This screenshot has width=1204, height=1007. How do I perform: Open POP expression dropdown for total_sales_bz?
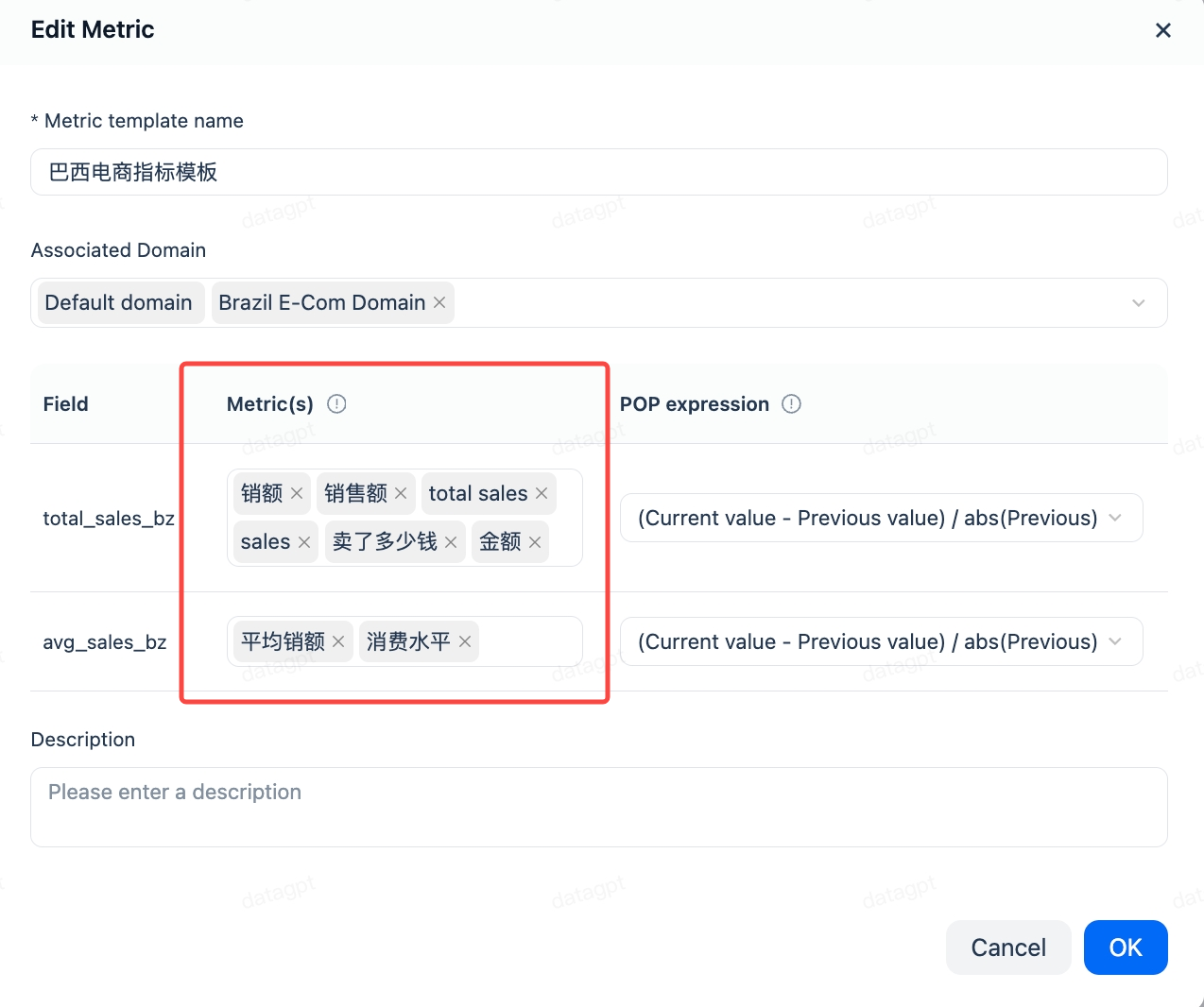pos(1115,518)
